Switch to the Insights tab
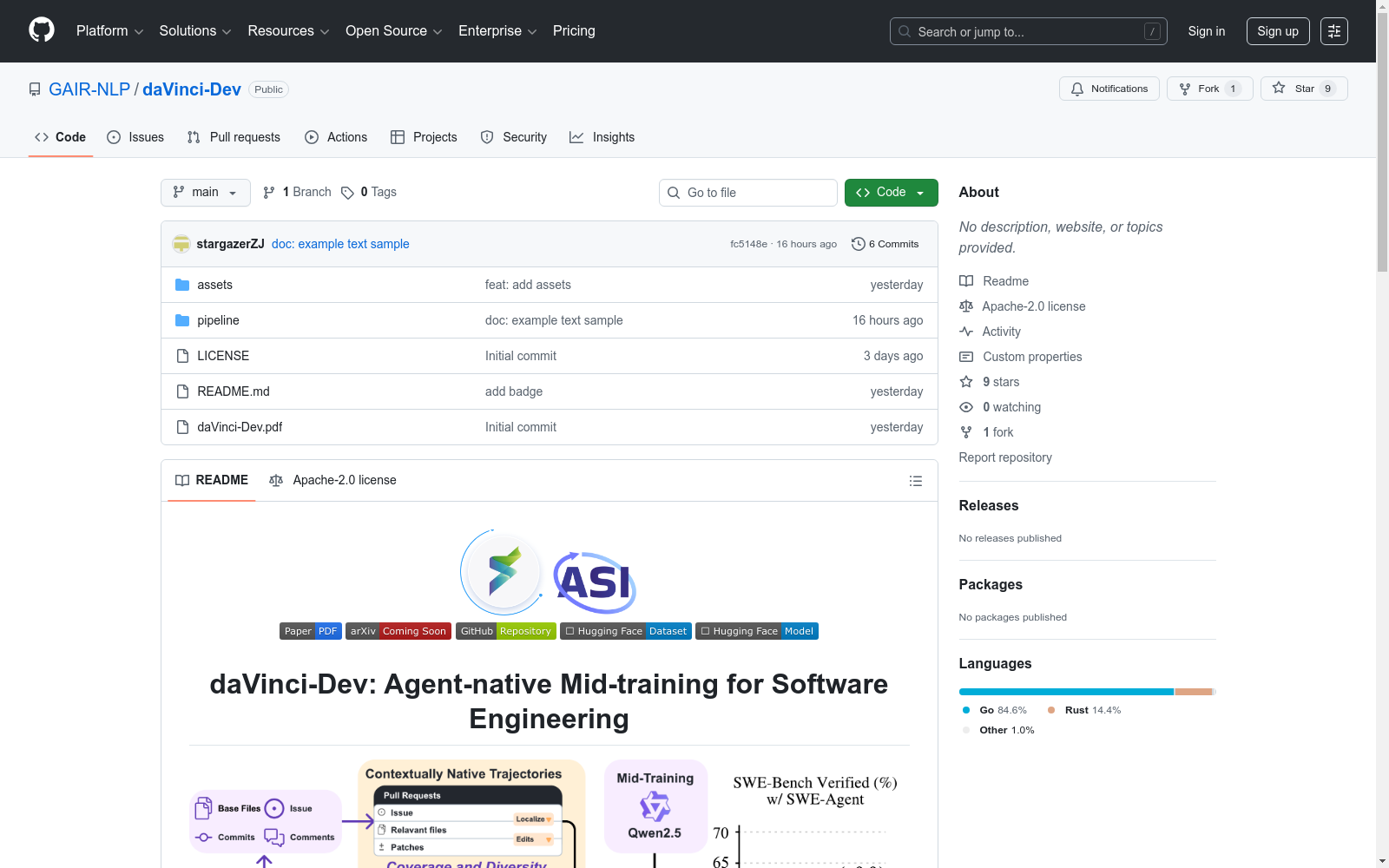1389x868 pixels. click(x=602, y=137)
